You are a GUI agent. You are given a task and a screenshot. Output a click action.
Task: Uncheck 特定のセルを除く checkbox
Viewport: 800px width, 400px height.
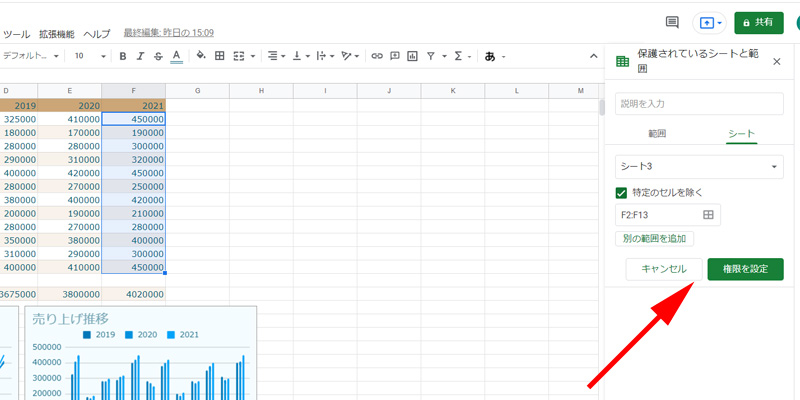621,193
